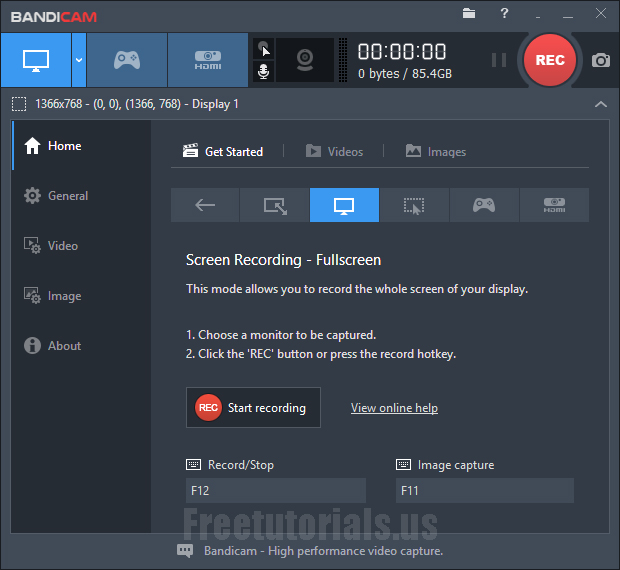This screenshot has height=570, width=620.
Task: Open the output folder icon
Action: point(470,13)
